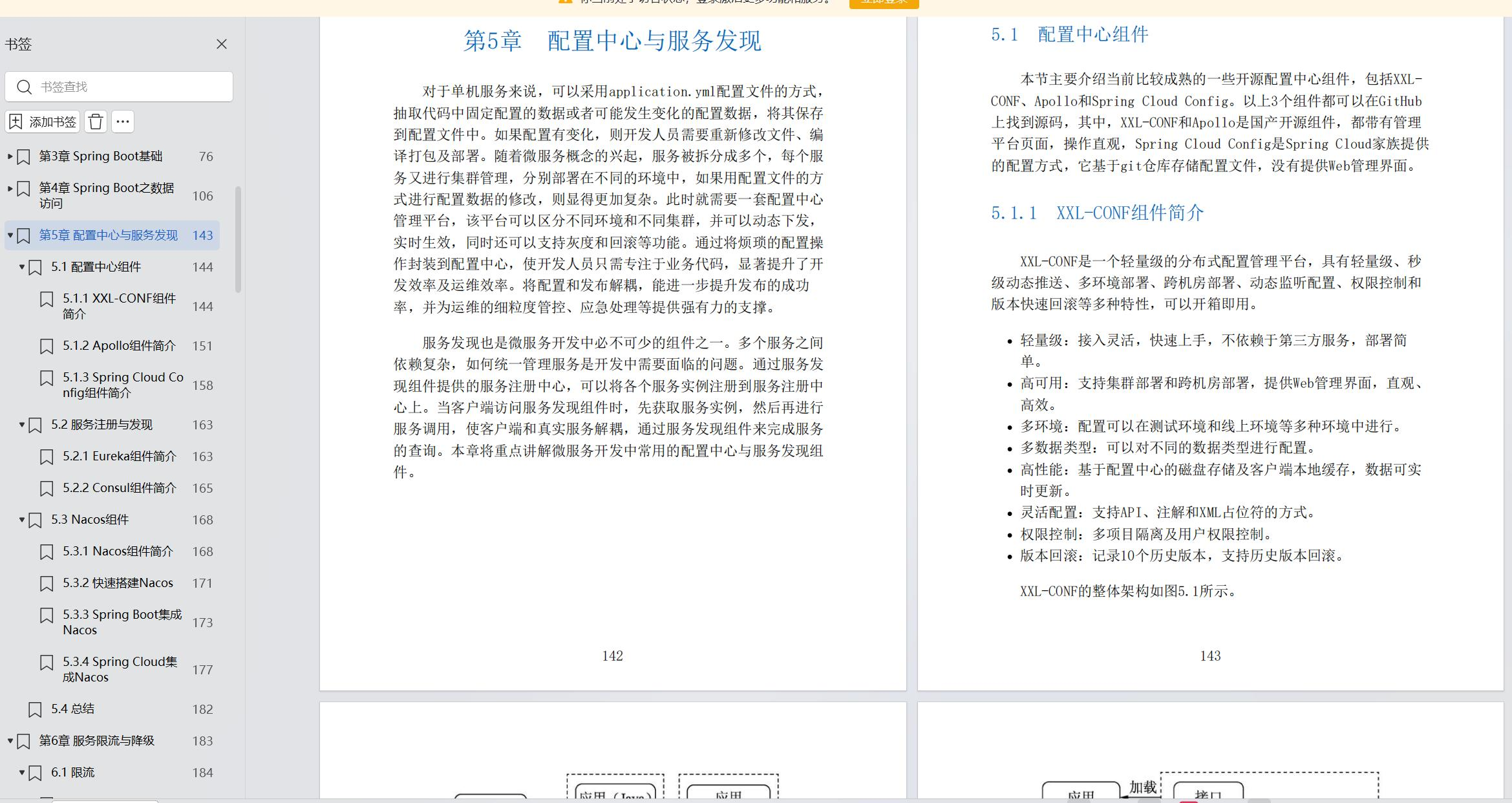Open 5.1.3 Spring Cloud Config bookmark
The width and height of the screenshot is (1512, 803).
pyautogui.click(x=123, y=385)
